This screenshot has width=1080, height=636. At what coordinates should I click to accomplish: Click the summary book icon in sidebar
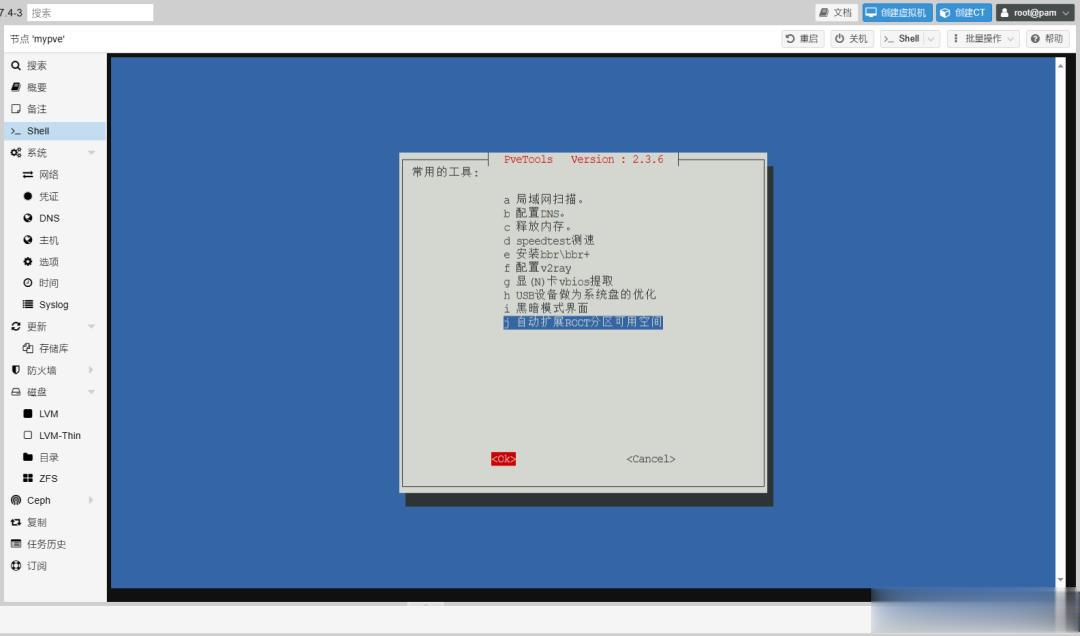click(x=16, y=87)
